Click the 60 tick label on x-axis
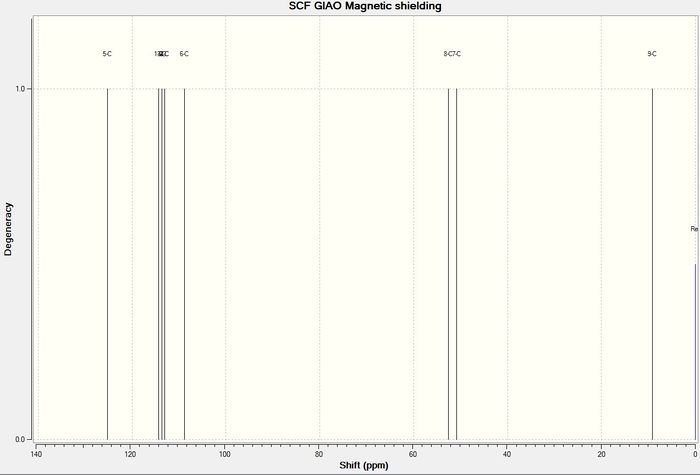The width and height of the screenshot is (700, 475). click(412, 455)
